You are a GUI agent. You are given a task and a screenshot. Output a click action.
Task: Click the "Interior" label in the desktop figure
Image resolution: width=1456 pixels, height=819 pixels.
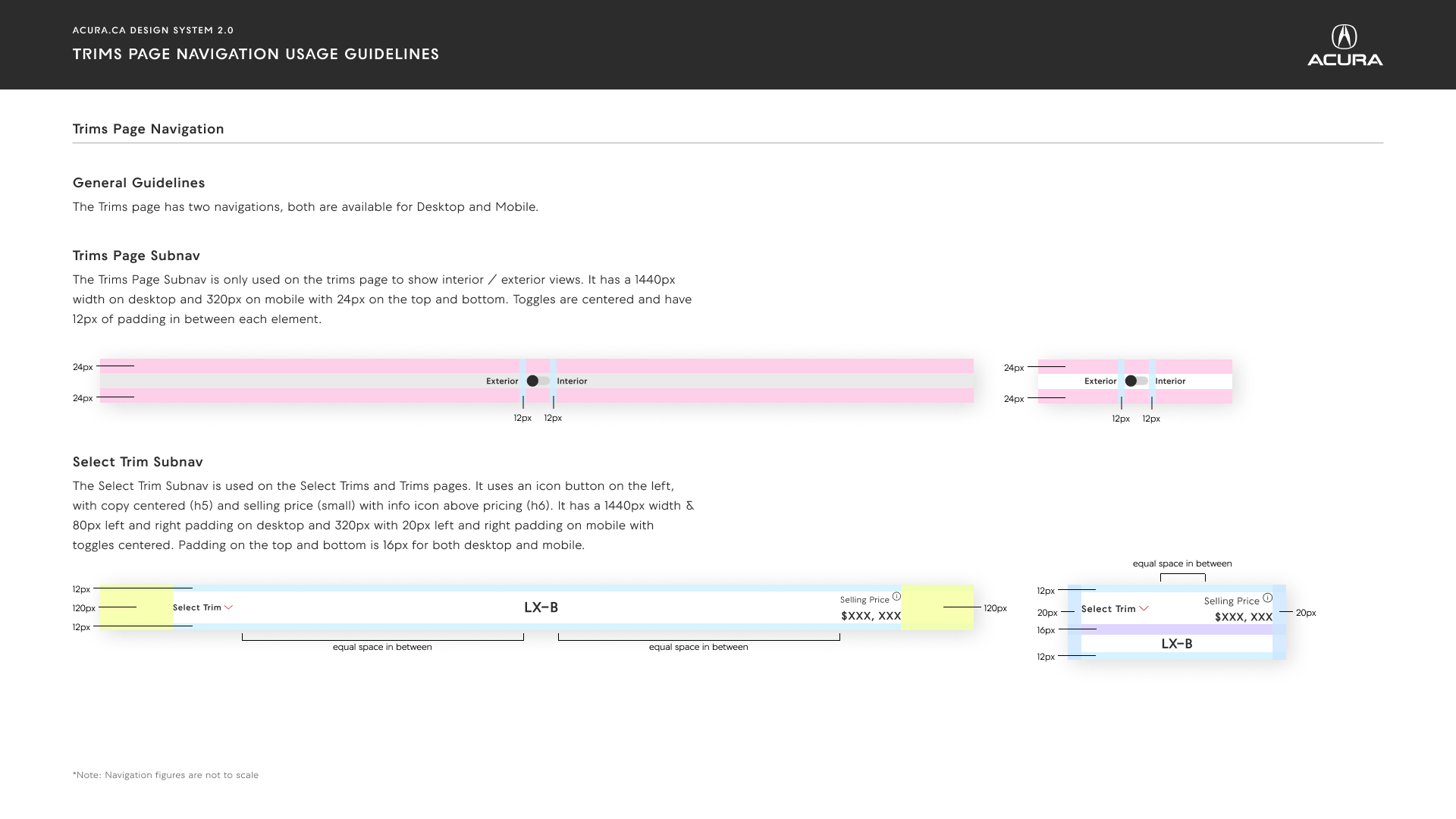pos(572,381)
